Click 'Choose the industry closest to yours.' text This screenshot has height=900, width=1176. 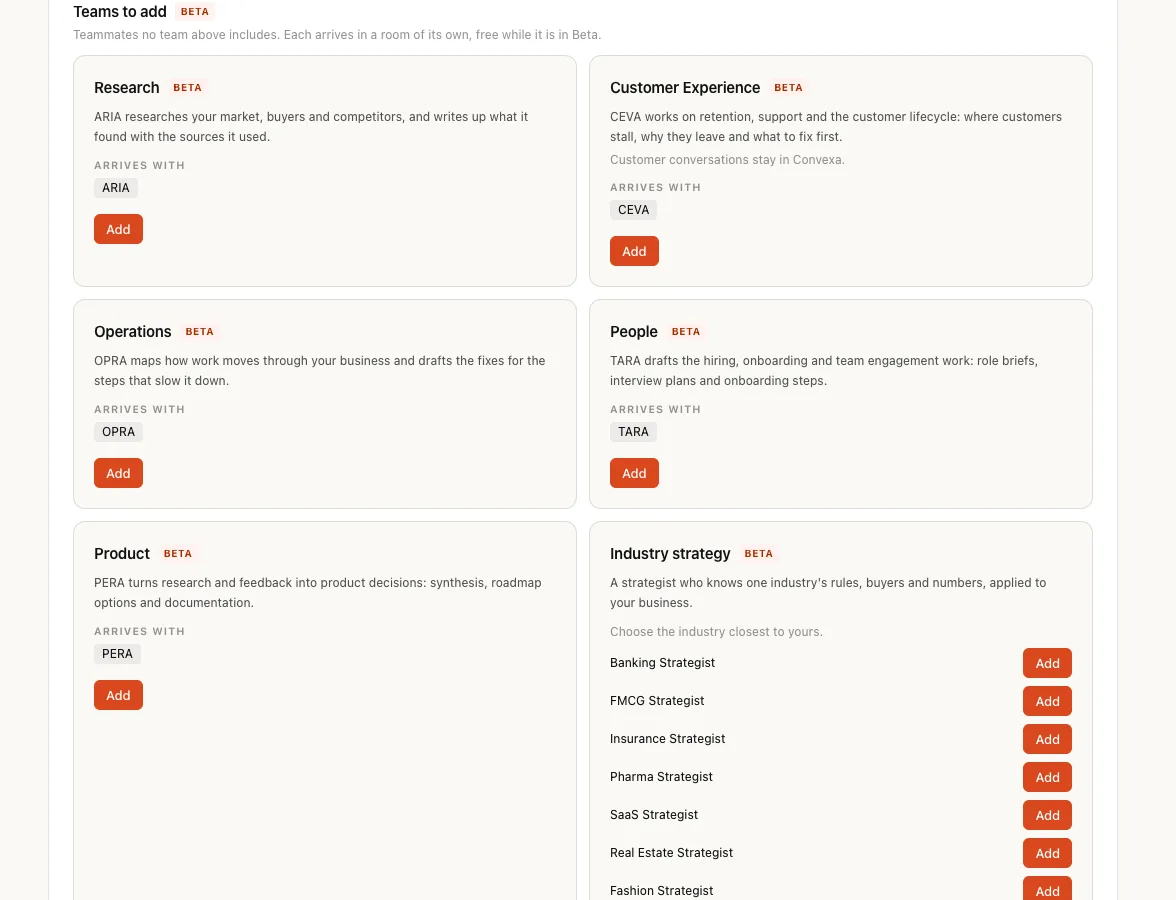(x=716, y=632)
